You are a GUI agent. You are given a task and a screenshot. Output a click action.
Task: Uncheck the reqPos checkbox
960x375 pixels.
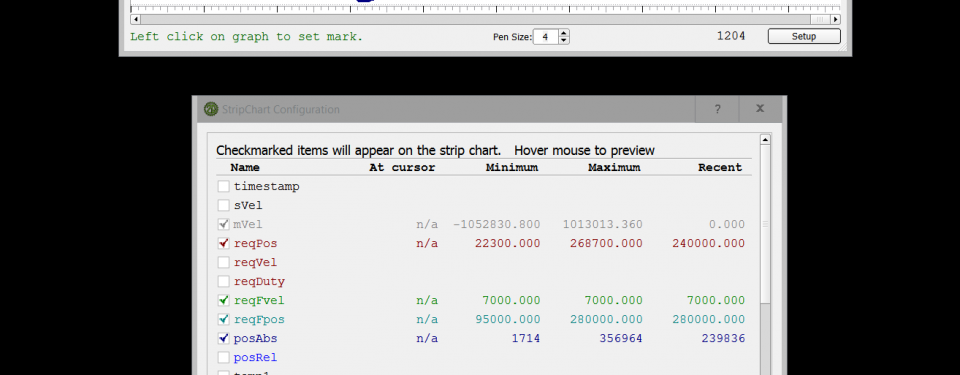pos(223,243)
